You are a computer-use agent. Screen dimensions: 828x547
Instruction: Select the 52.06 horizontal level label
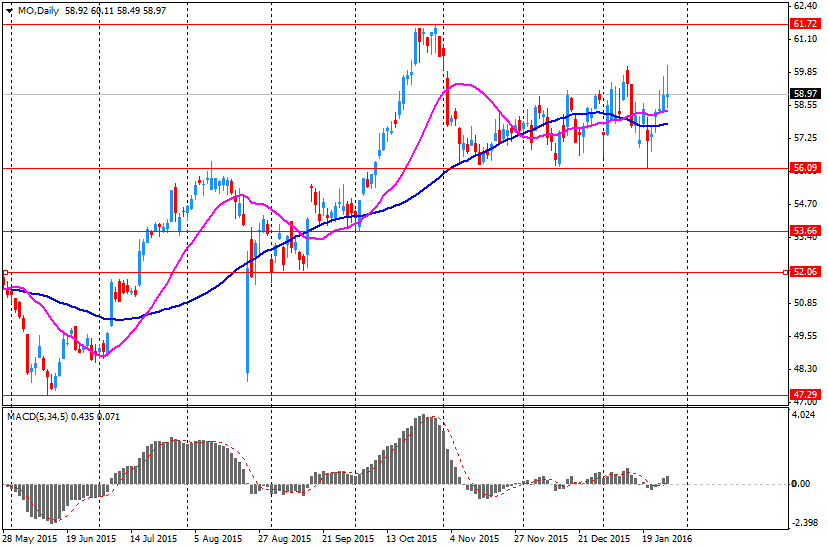coord(805,272)
